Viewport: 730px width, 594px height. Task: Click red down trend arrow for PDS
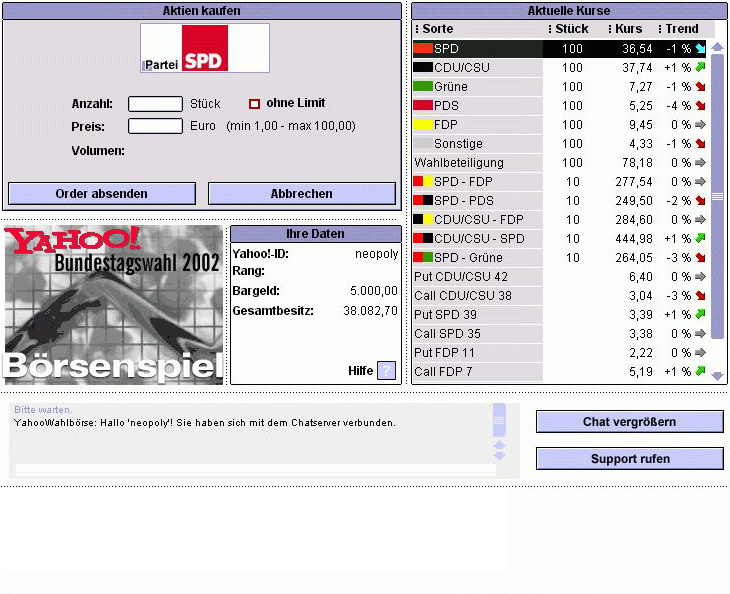click(700, 105)
